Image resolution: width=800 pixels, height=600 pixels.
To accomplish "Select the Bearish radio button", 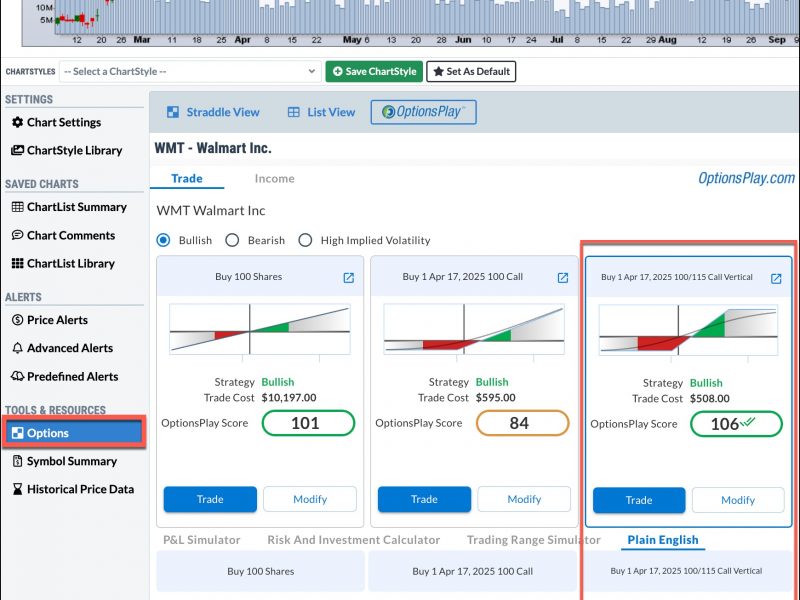I will [232, 240].
